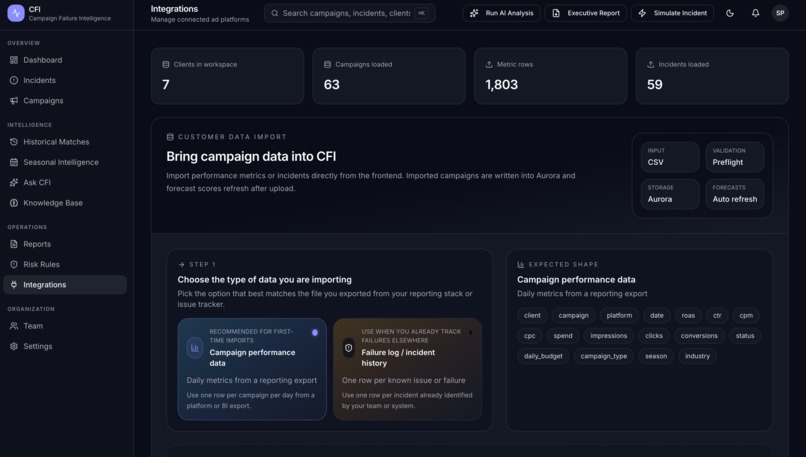Click the Input CSV tile

pos(670,157)
